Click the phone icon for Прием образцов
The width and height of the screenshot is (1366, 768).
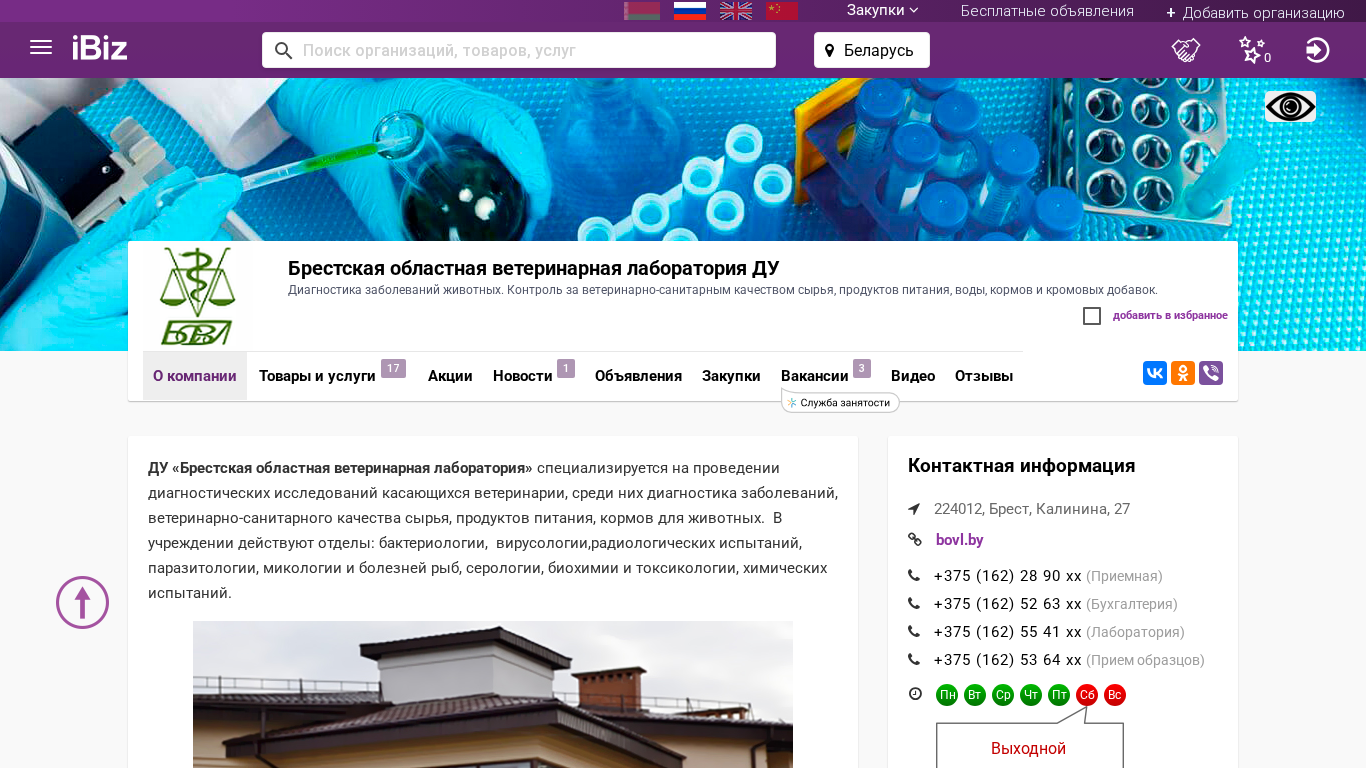(x=914, y=660)
